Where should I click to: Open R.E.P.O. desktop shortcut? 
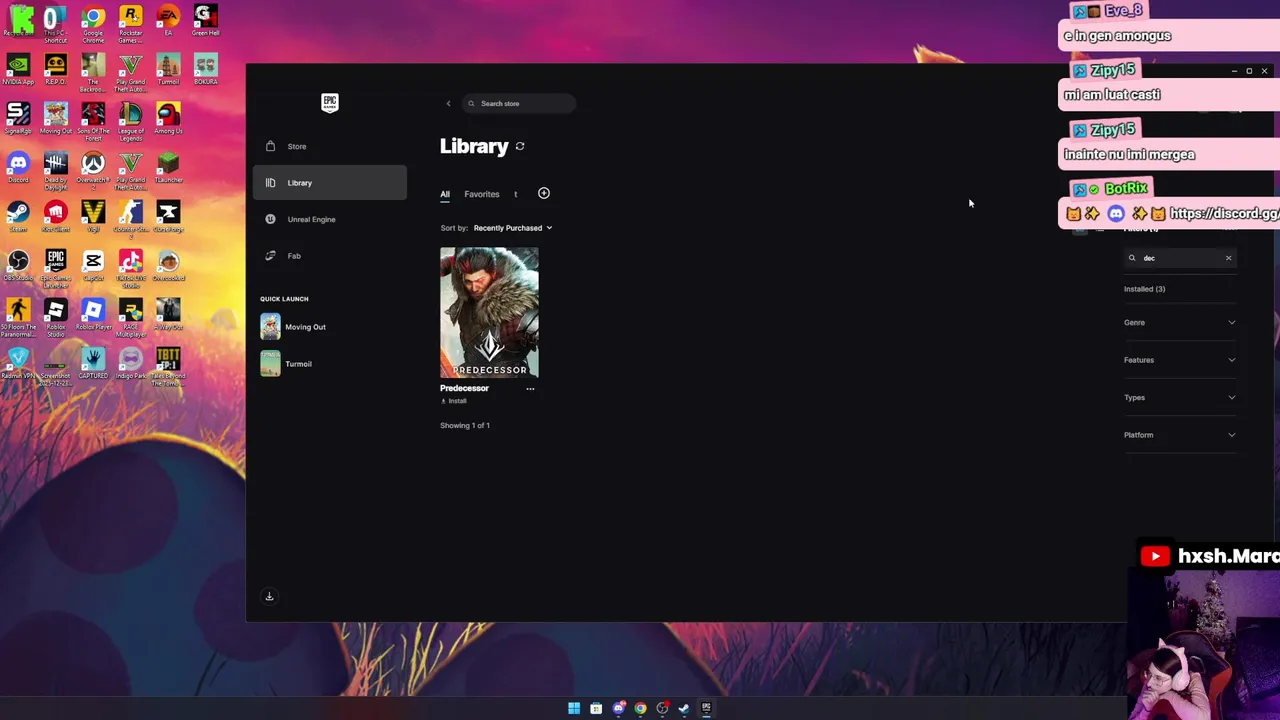click(55, 70)
